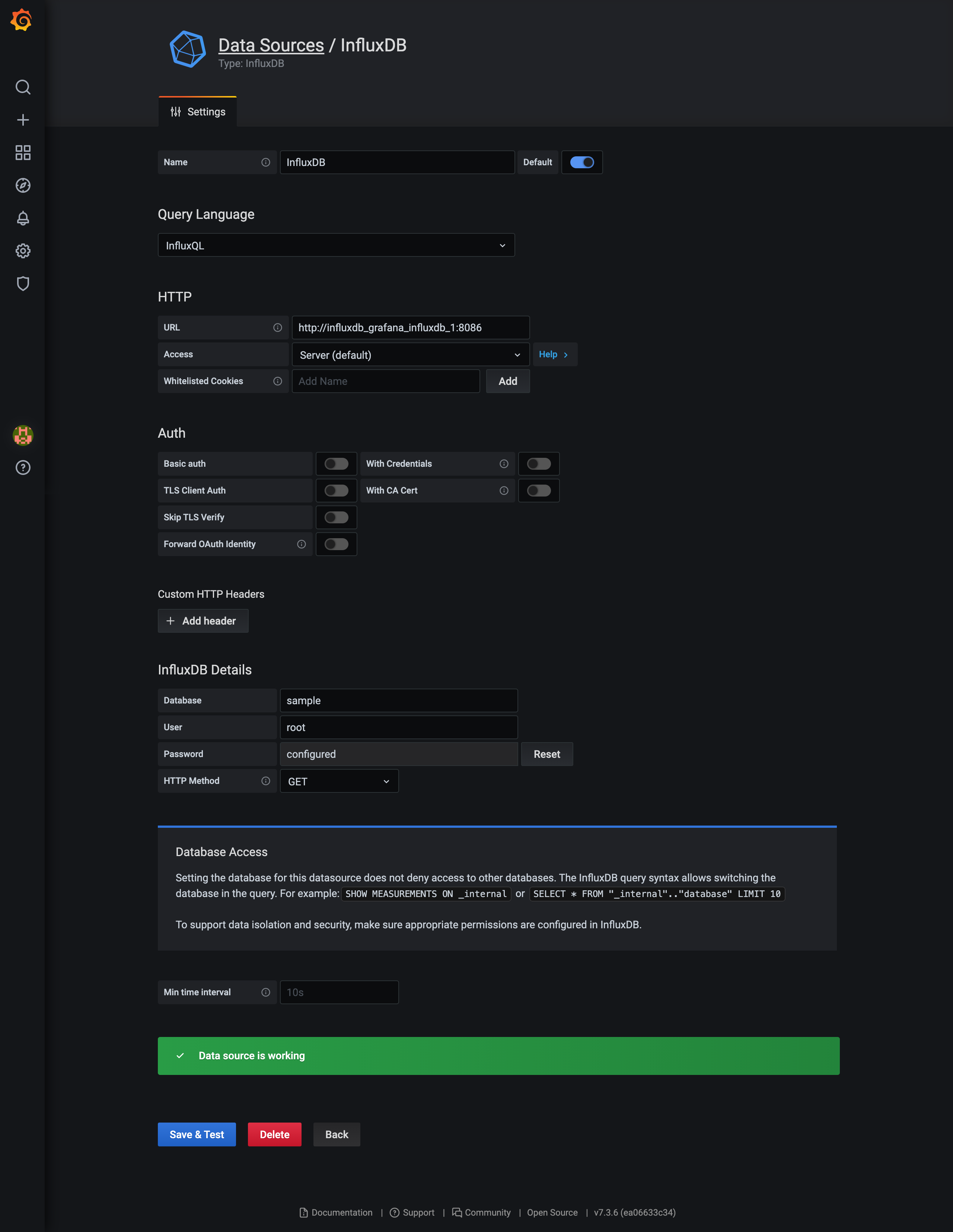Focus the Whitelisted Cookies Add Name field

386,382
